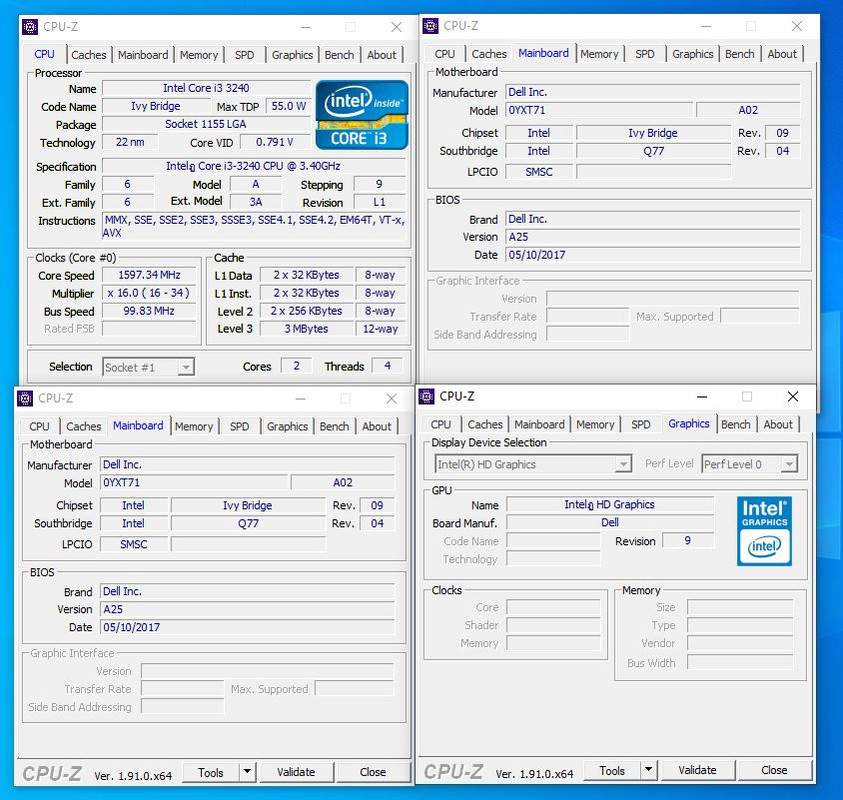Click the Multiplier value x 16.0
Screen dimensions: 843x800
pyautogui.click(x=149, y=293)
